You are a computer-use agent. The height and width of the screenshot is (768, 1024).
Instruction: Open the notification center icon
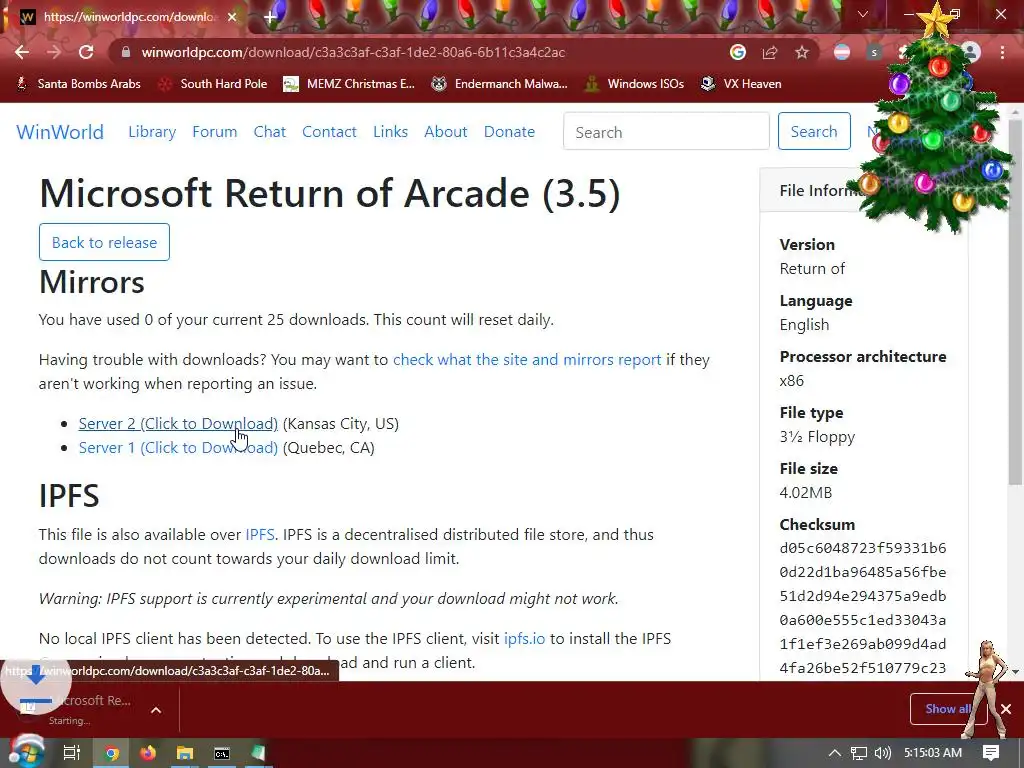[x=991, y=753]
